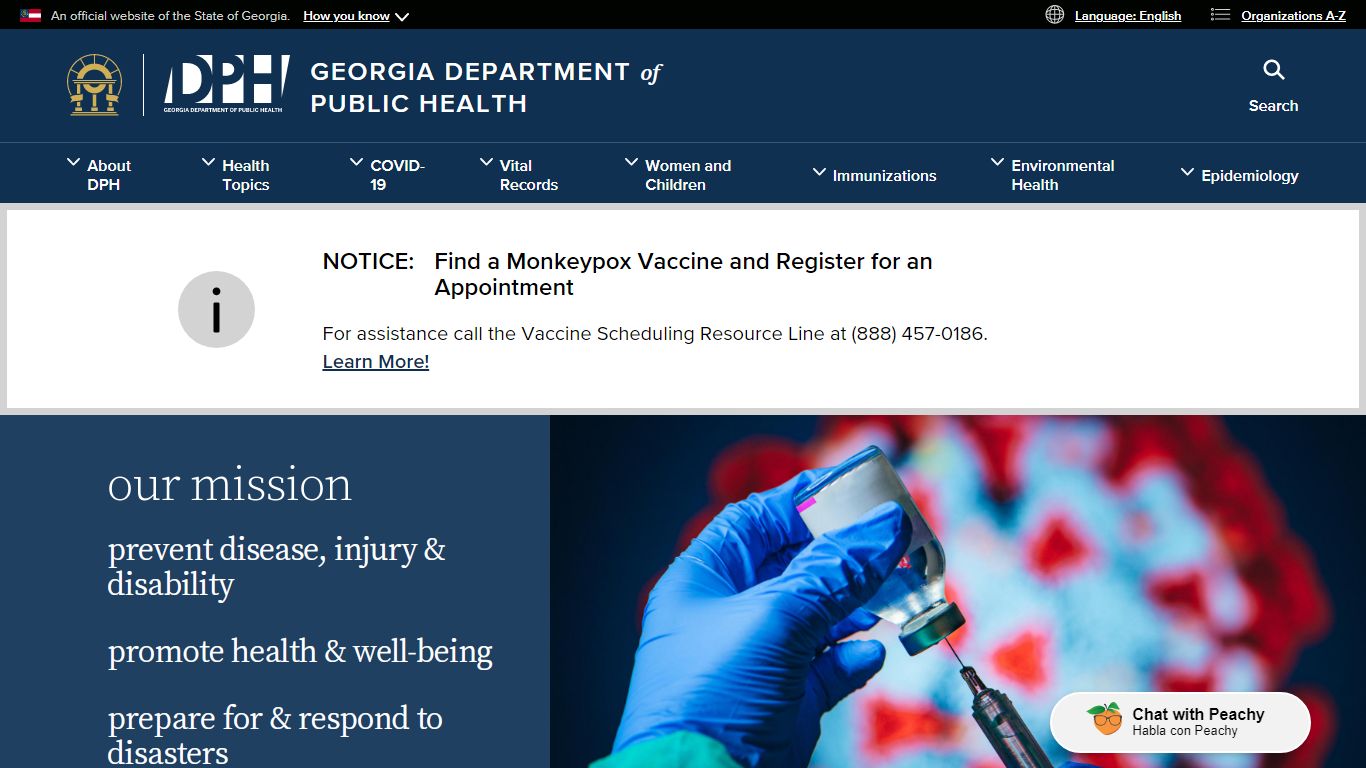
Task: Expand the How you know dropdown
Action: click(356, 16)
